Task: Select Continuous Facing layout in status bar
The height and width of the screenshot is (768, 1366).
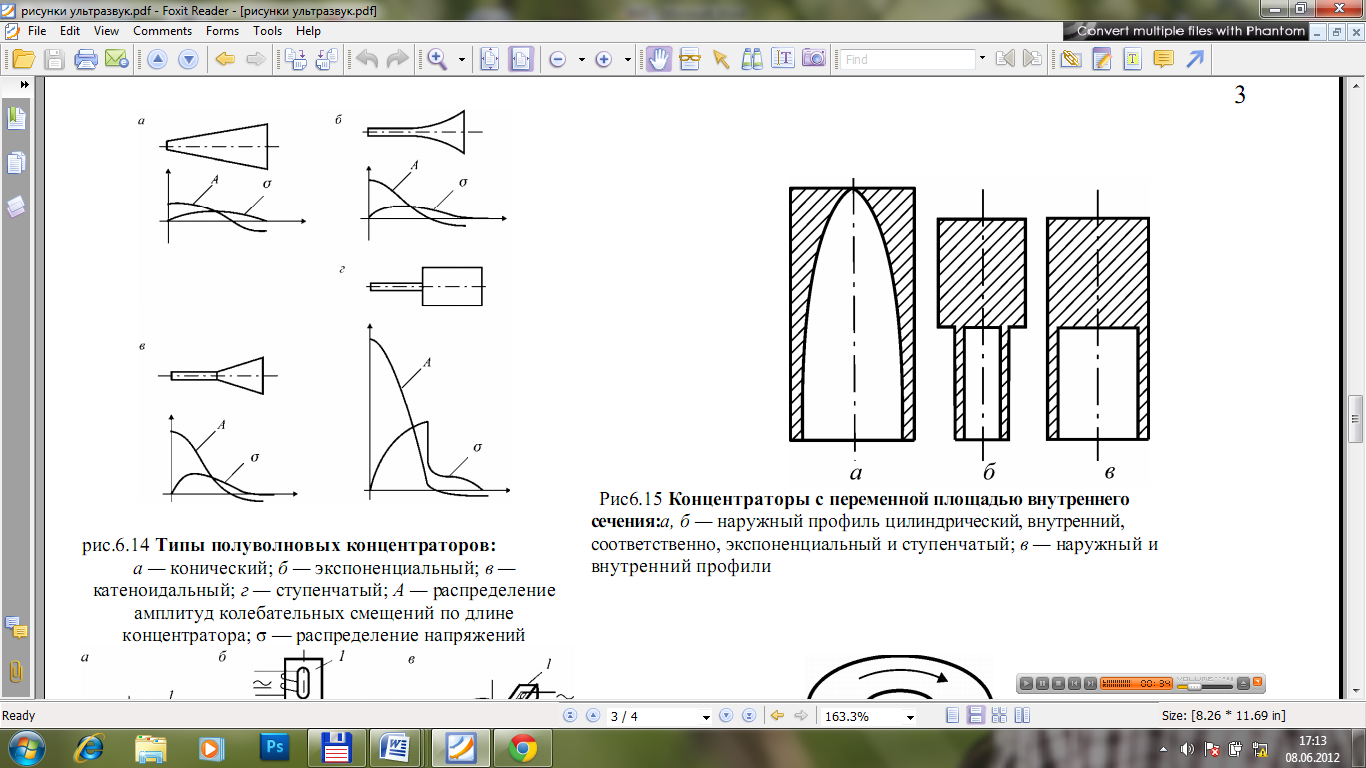Action: 998,716
